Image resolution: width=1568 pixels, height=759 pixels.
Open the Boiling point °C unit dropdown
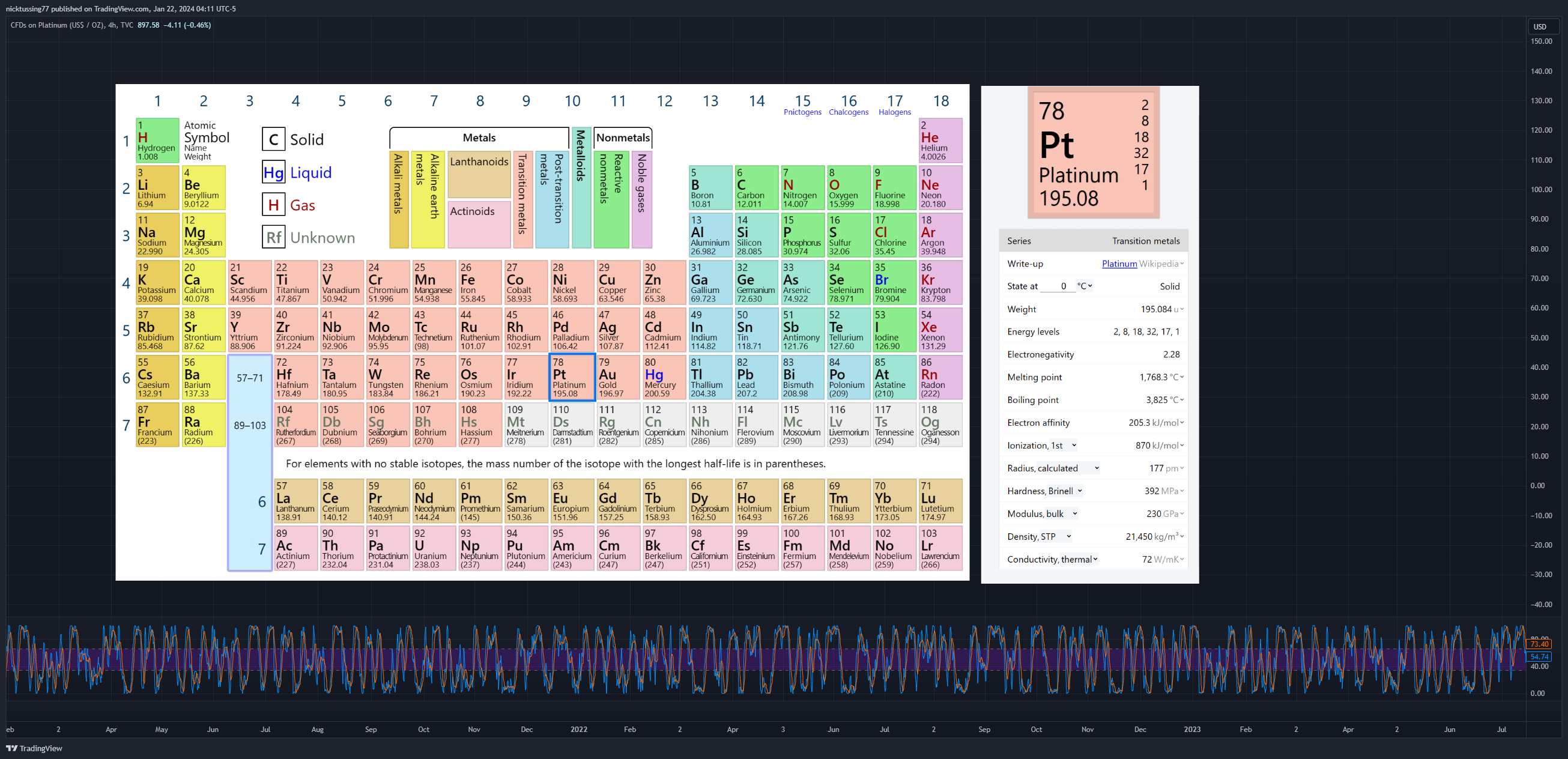click(1177, 400)
